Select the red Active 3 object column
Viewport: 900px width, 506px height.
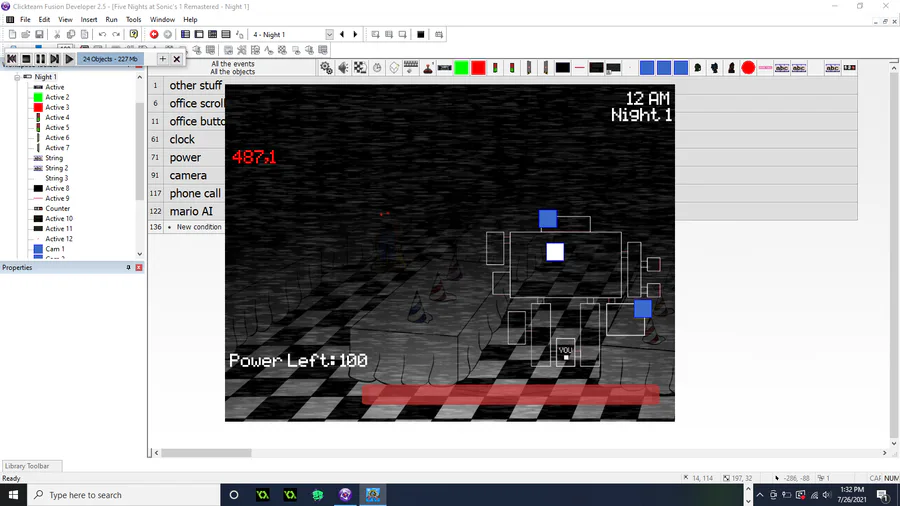pyautogui.click(x=478, y=68)
